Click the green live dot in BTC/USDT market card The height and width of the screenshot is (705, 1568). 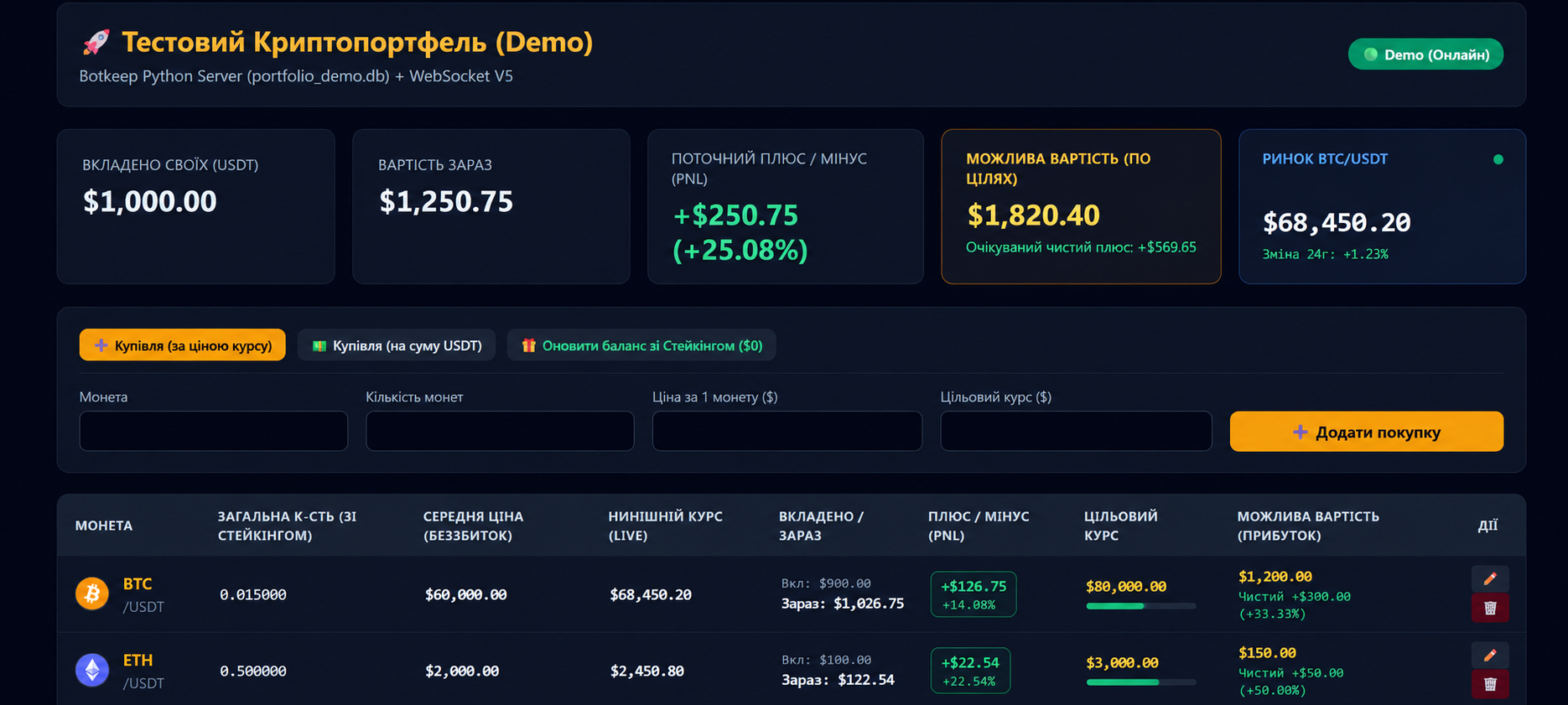(1498, 159)
